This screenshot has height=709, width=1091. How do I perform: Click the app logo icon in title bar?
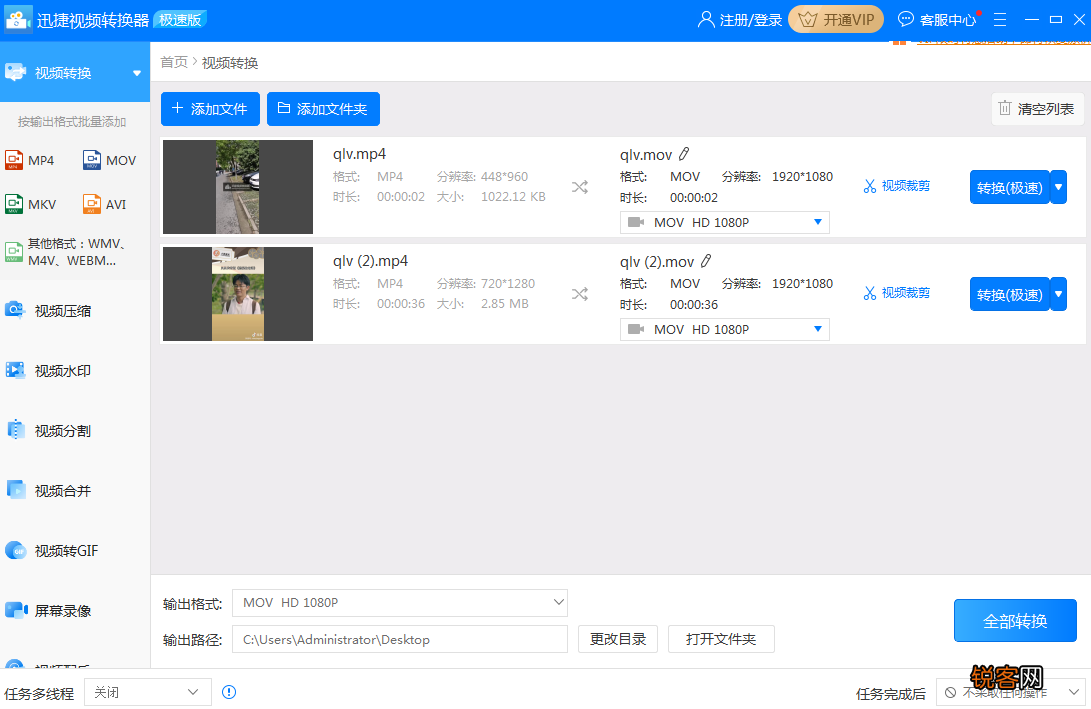point(18,19)
